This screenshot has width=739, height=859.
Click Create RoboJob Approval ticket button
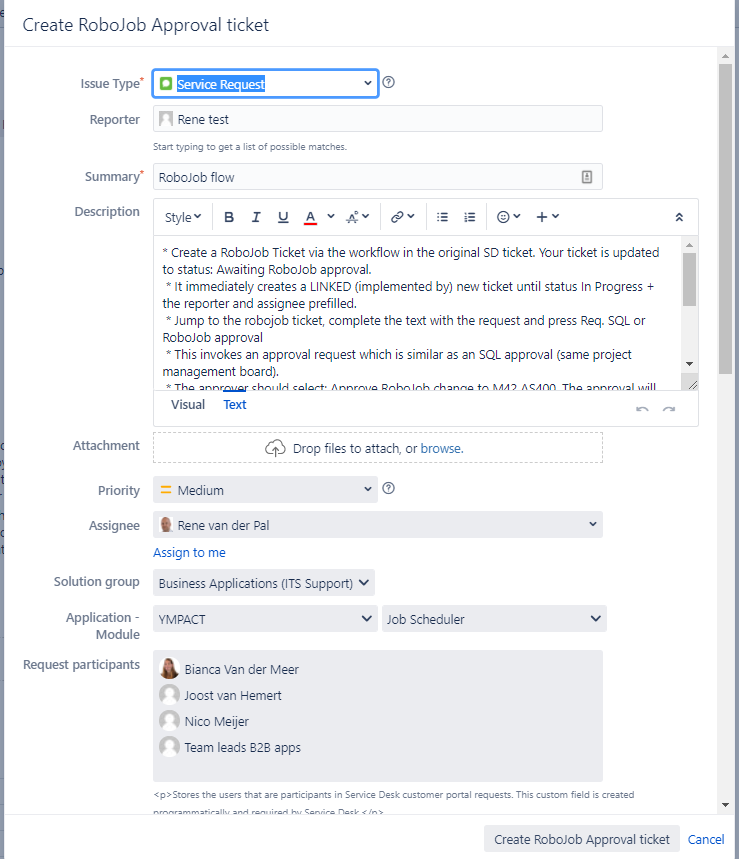(x=582, y=839)
